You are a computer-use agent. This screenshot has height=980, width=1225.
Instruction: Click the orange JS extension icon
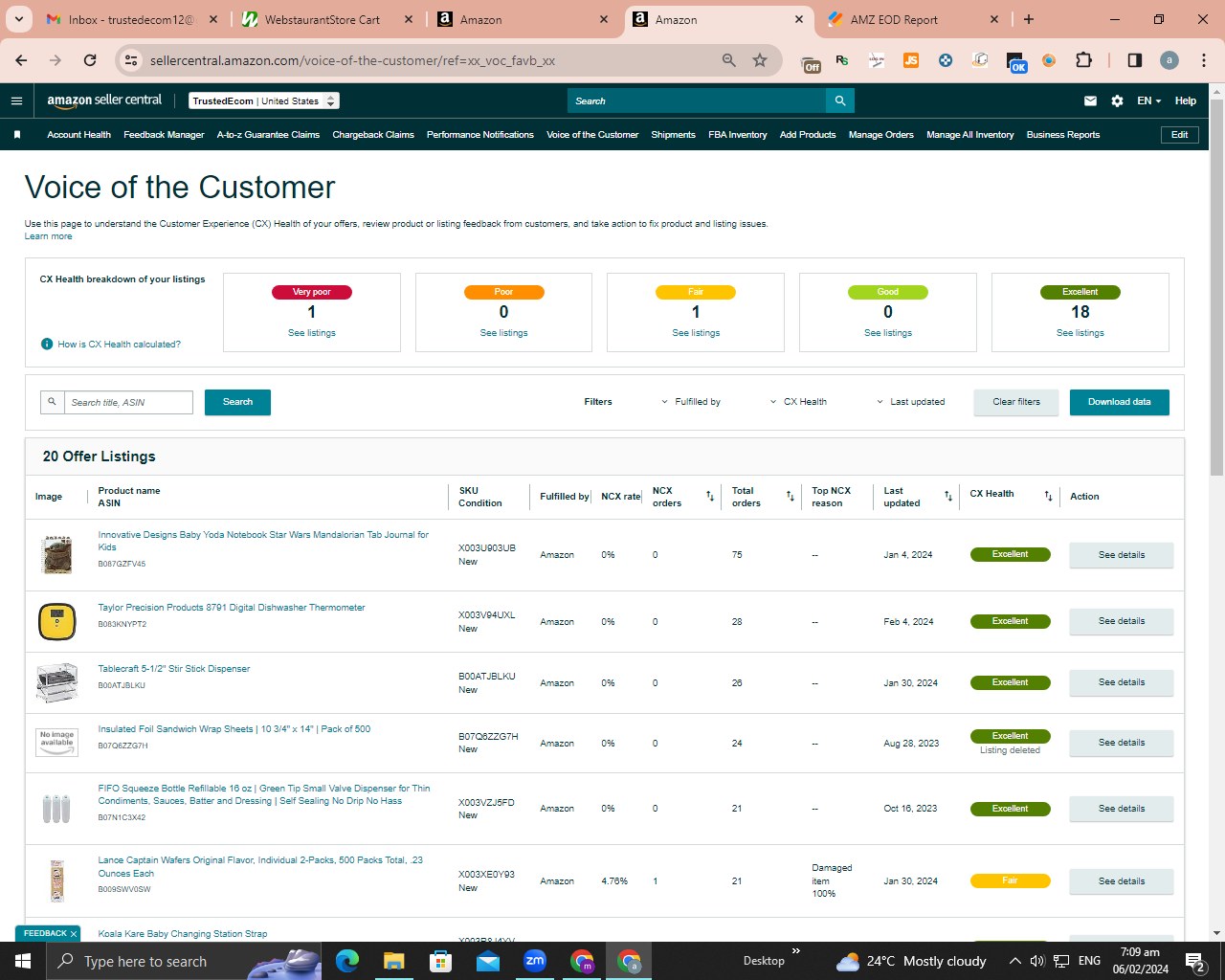pos(911,60)
